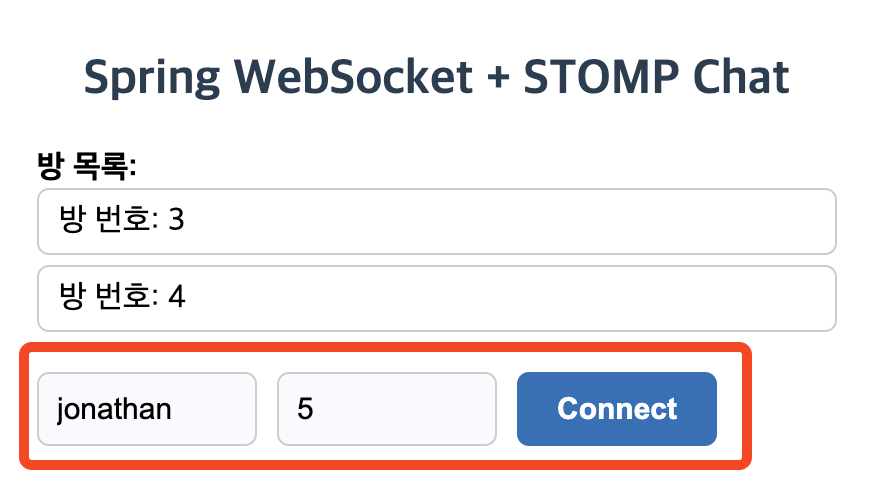
Task: Click the digit 3 in the room entry
Action: (176, 219)
